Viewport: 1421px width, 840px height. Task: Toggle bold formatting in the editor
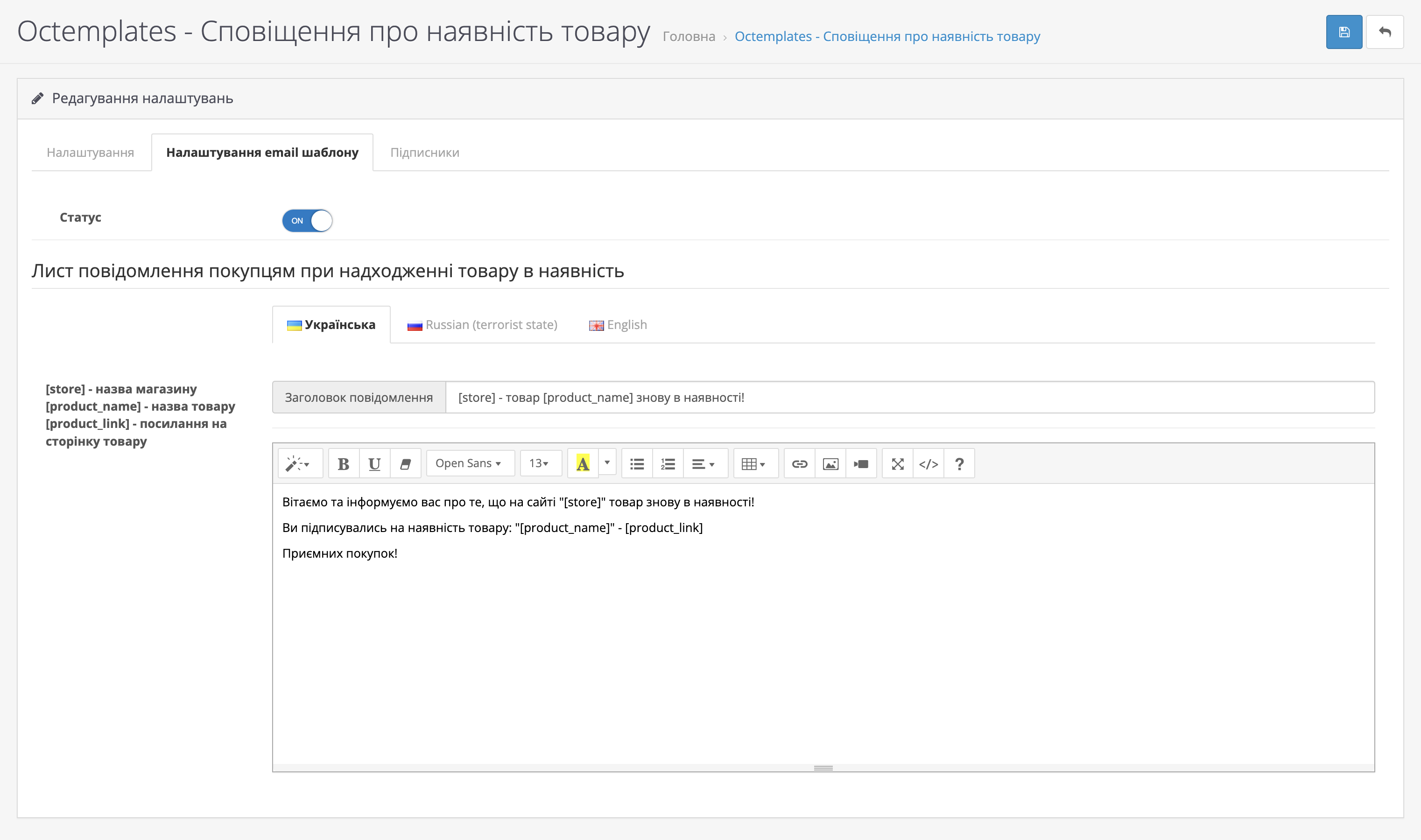(x=343, y=463)
